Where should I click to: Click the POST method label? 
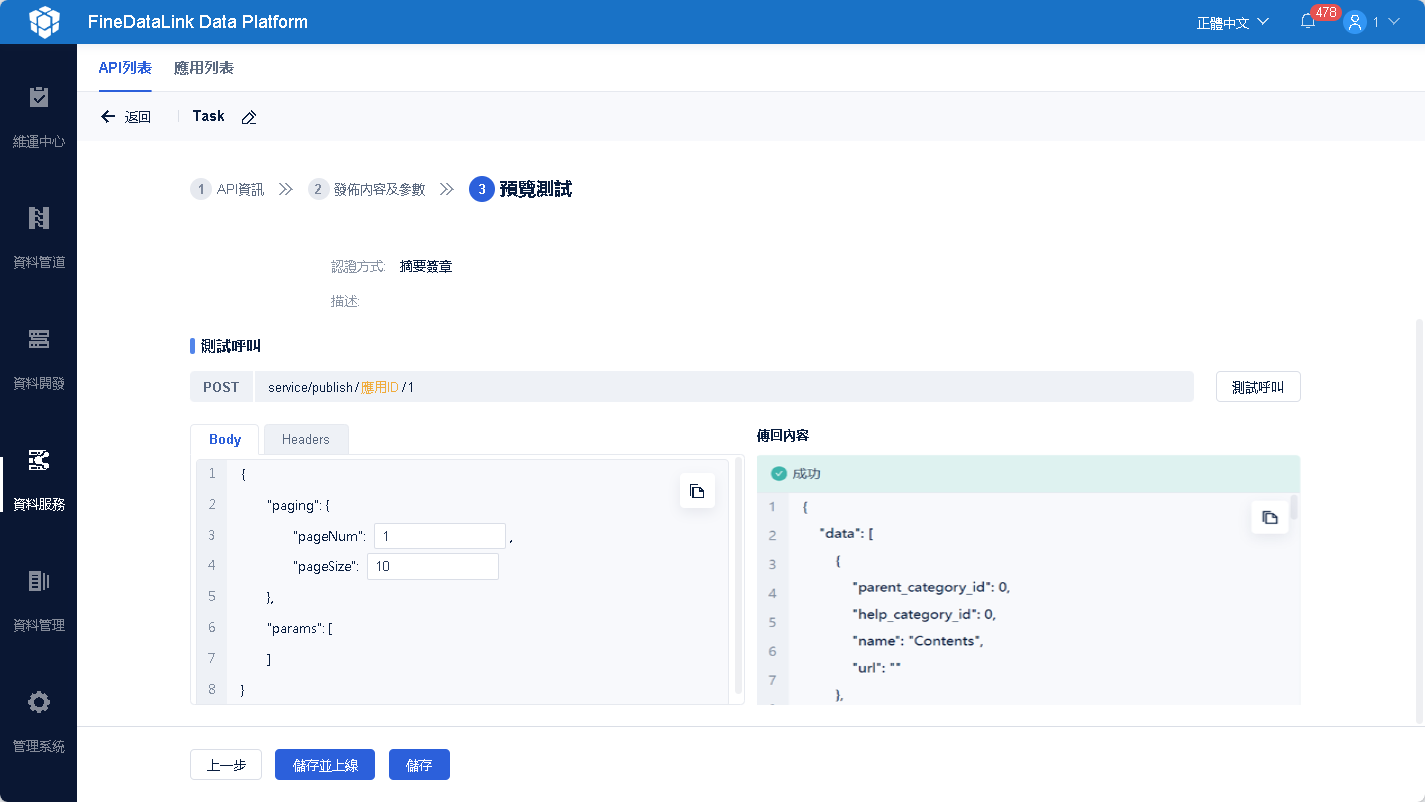[x=222, y=387]
